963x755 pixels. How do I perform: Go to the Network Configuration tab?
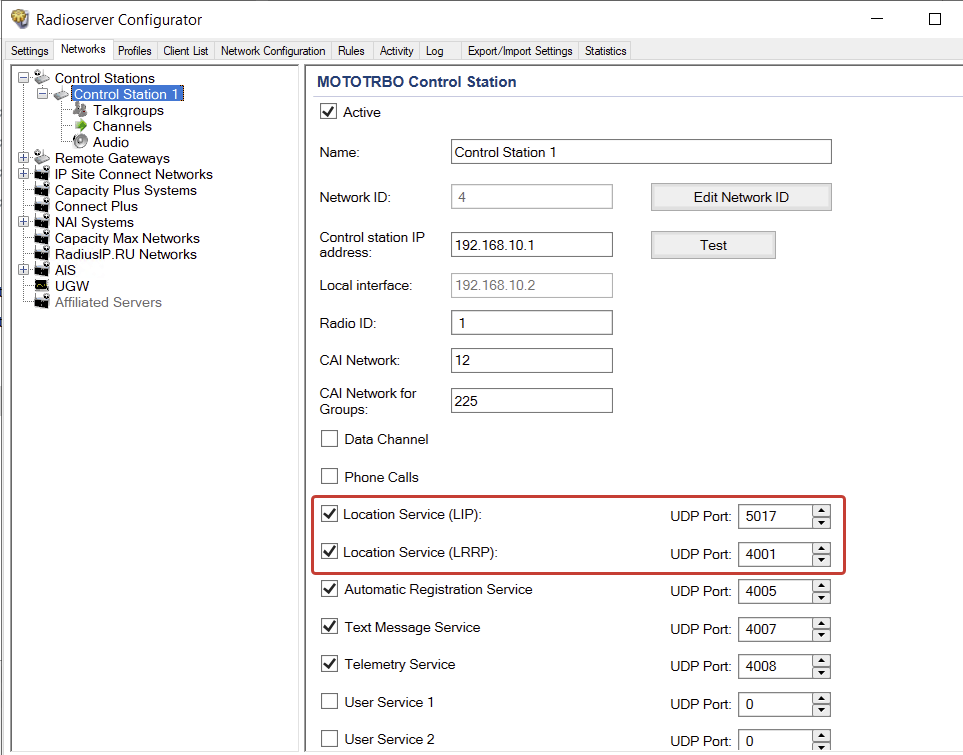[x=273, y=51]
